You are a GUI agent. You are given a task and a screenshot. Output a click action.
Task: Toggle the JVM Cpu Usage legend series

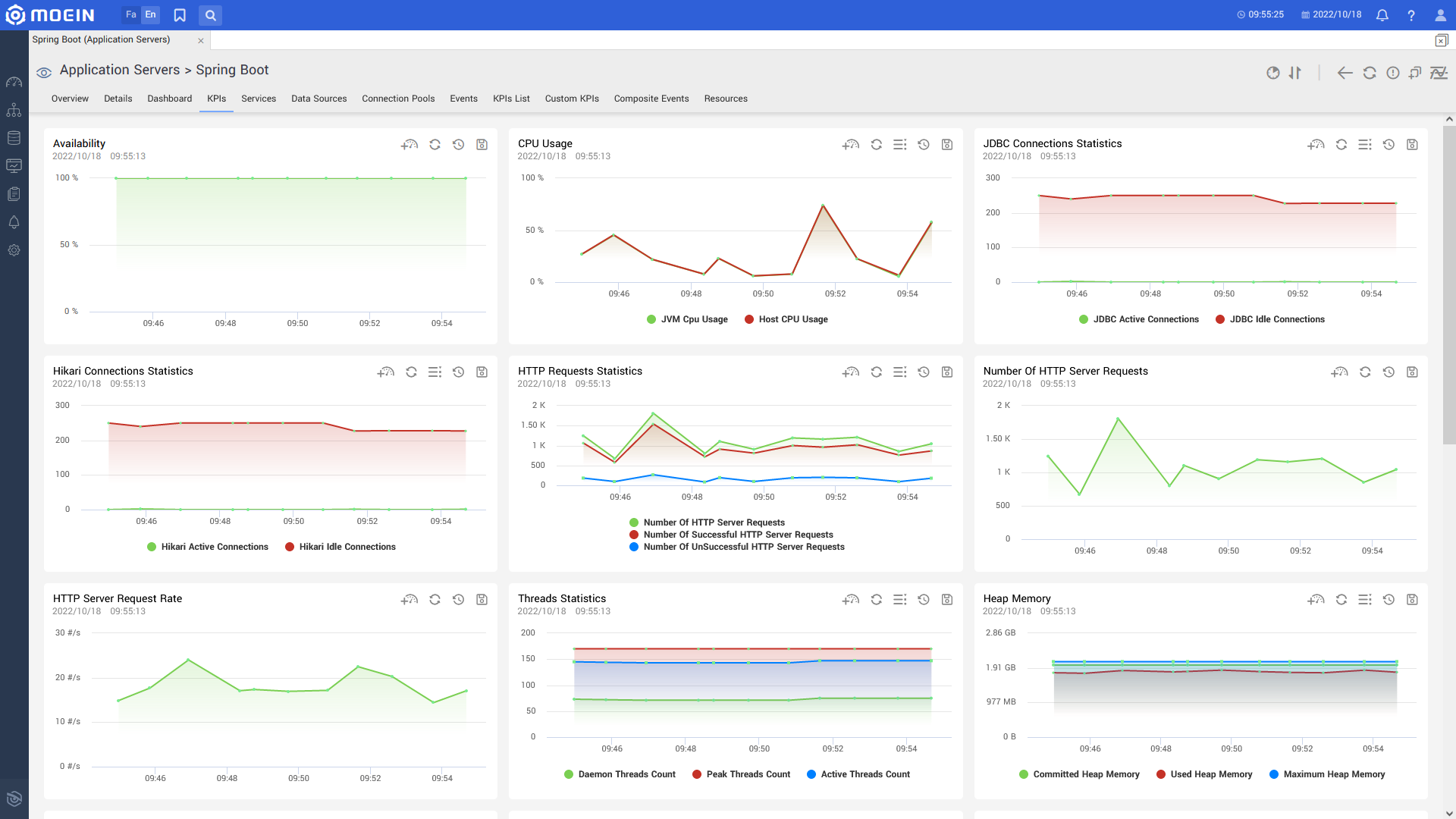tap(687, 319)
